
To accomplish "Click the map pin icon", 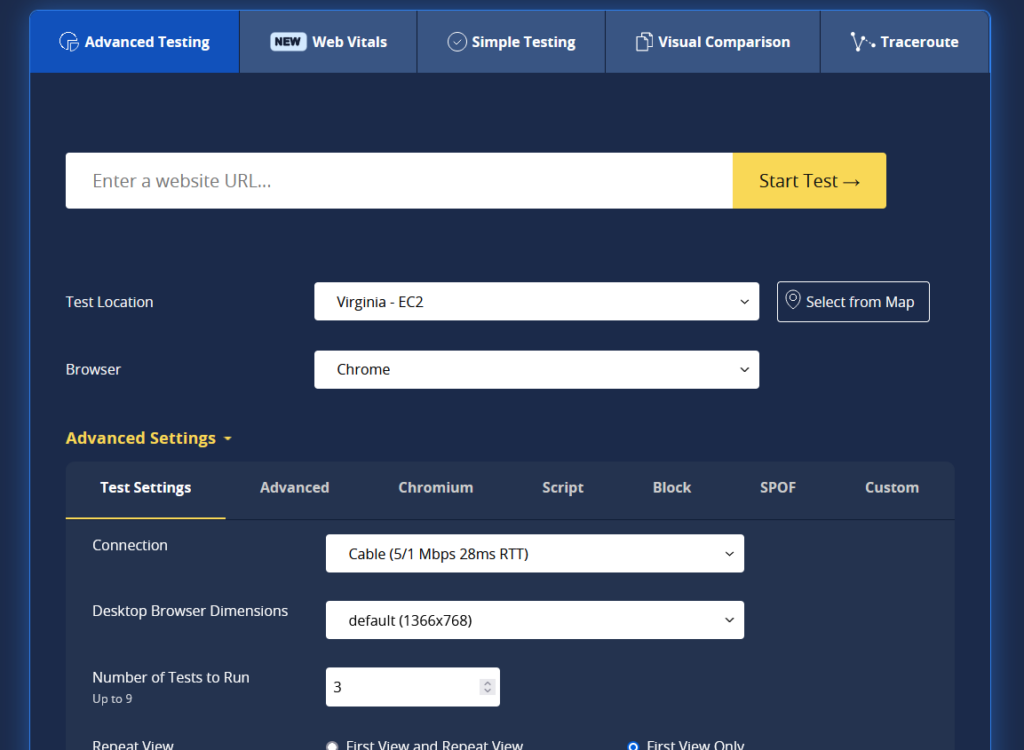I will (x=793, y=301).
